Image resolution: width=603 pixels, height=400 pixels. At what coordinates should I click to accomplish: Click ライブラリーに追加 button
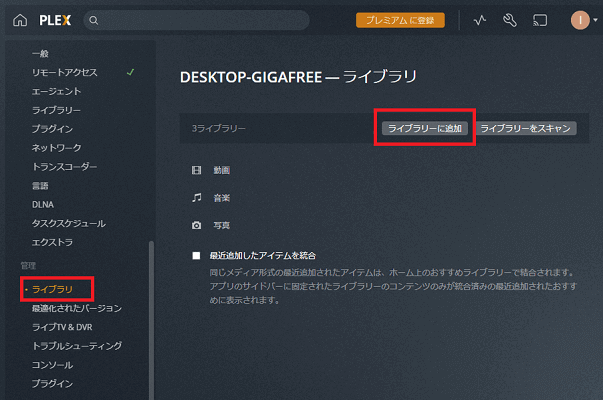[425, 128]
